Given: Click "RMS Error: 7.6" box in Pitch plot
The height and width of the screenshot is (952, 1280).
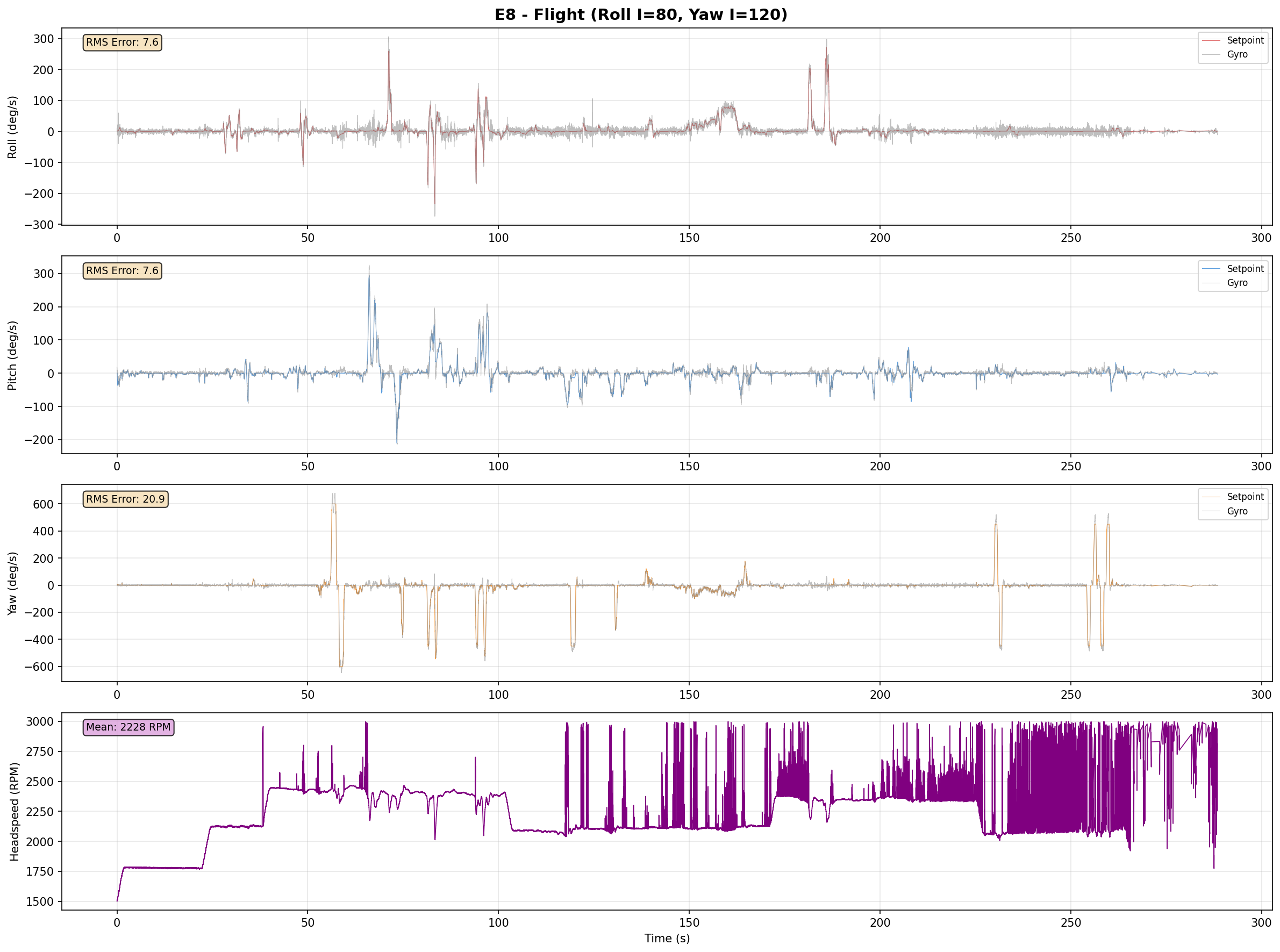Looking at the screenshot, I should click(122, 271).
